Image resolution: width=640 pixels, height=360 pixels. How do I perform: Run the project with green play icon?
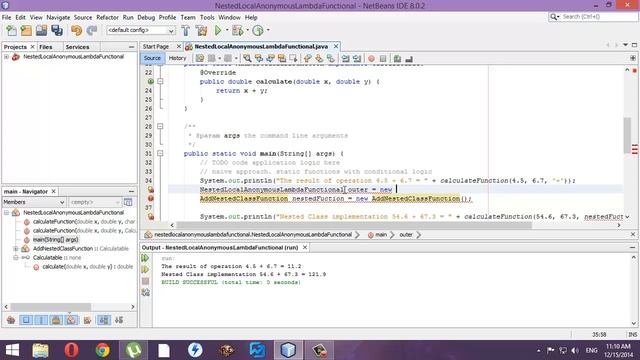tap(218, 30)
